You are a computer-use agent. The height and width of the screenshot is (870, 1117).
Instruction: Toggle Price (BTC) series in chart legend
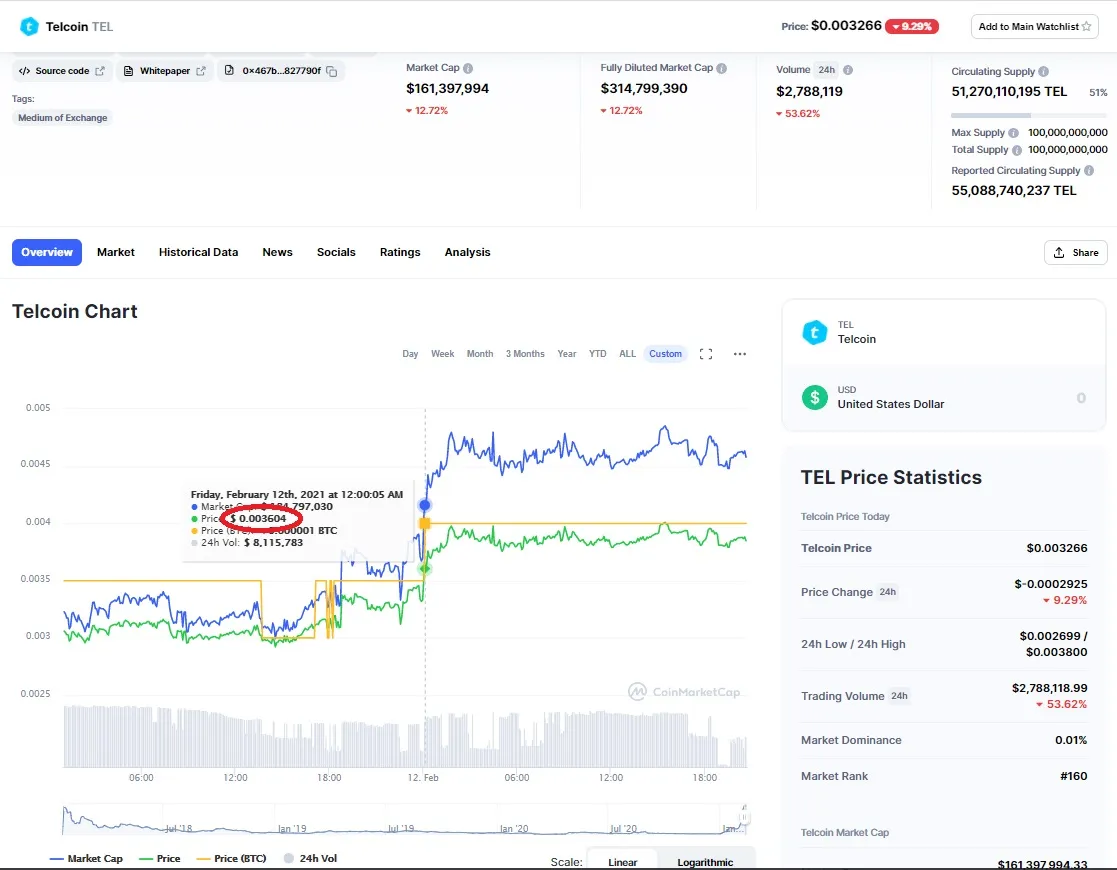coord(231,859)
